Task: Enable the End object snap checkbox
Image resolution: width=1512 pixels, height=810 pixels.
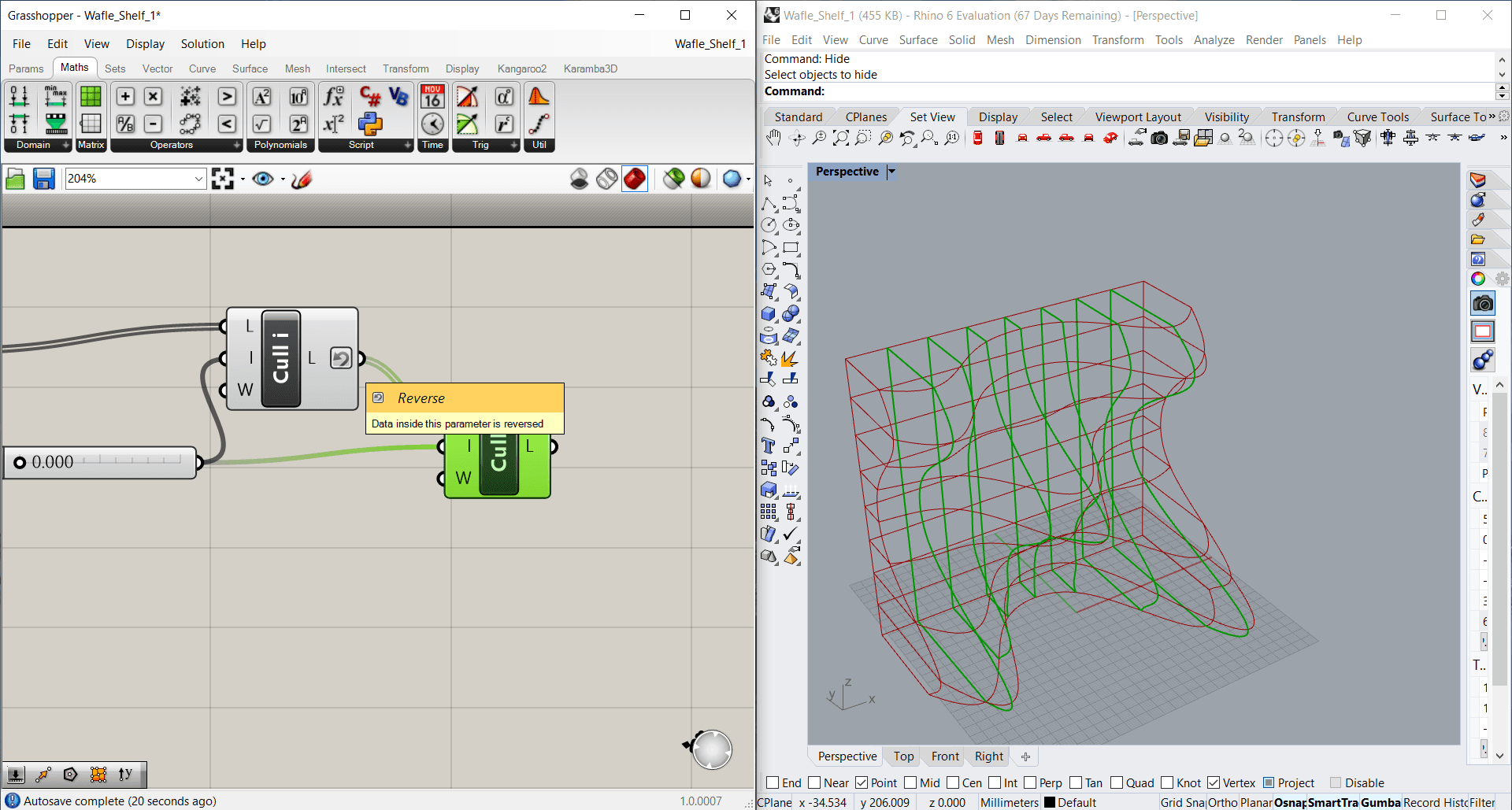Action: click(773, 782)
